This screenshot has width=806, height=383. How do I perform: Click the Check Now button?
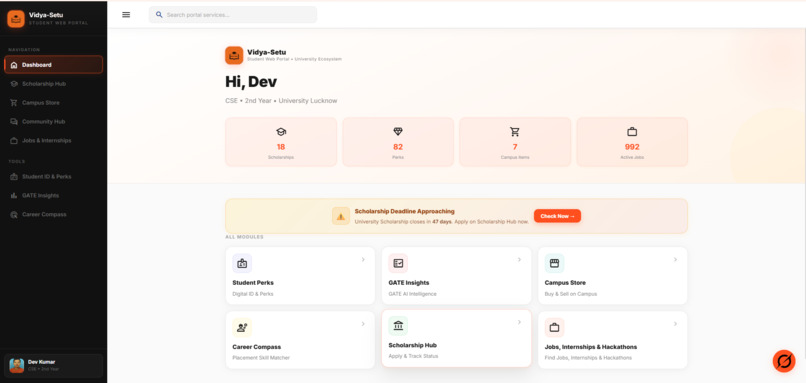557,216
